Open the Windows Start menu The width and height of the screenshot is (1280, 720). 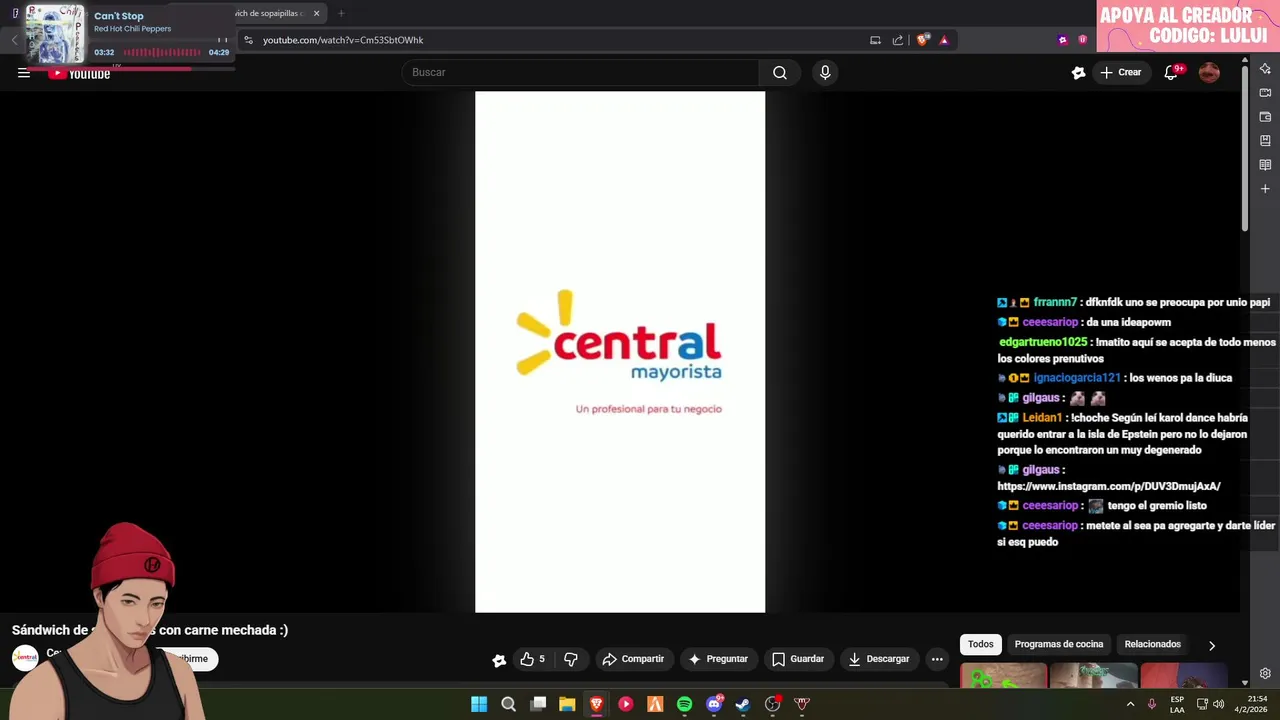pyautogui.click(x=479, y=704)
